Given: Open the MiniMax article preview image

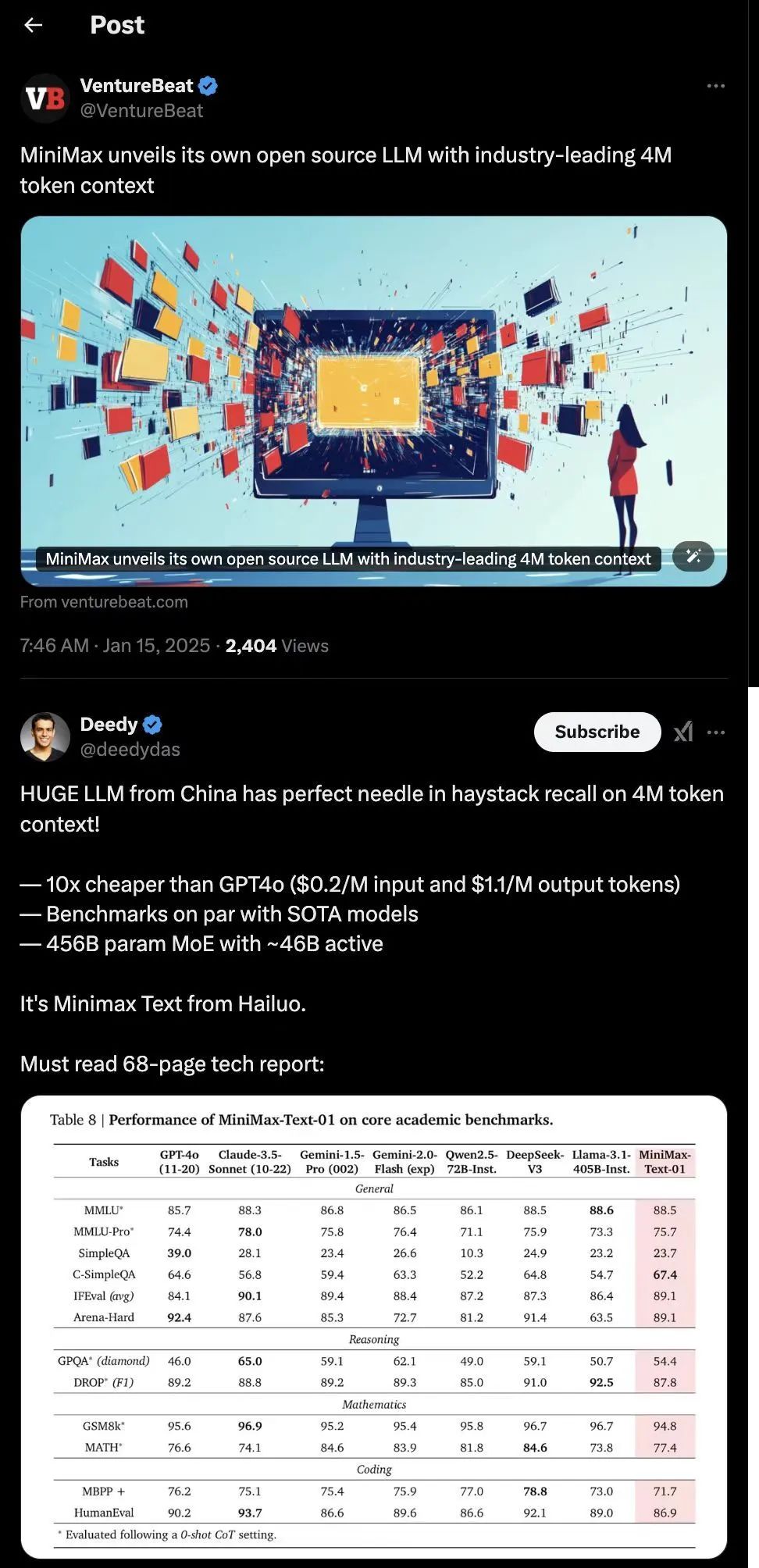Looking at the screenshot, I should pos(373,401).
